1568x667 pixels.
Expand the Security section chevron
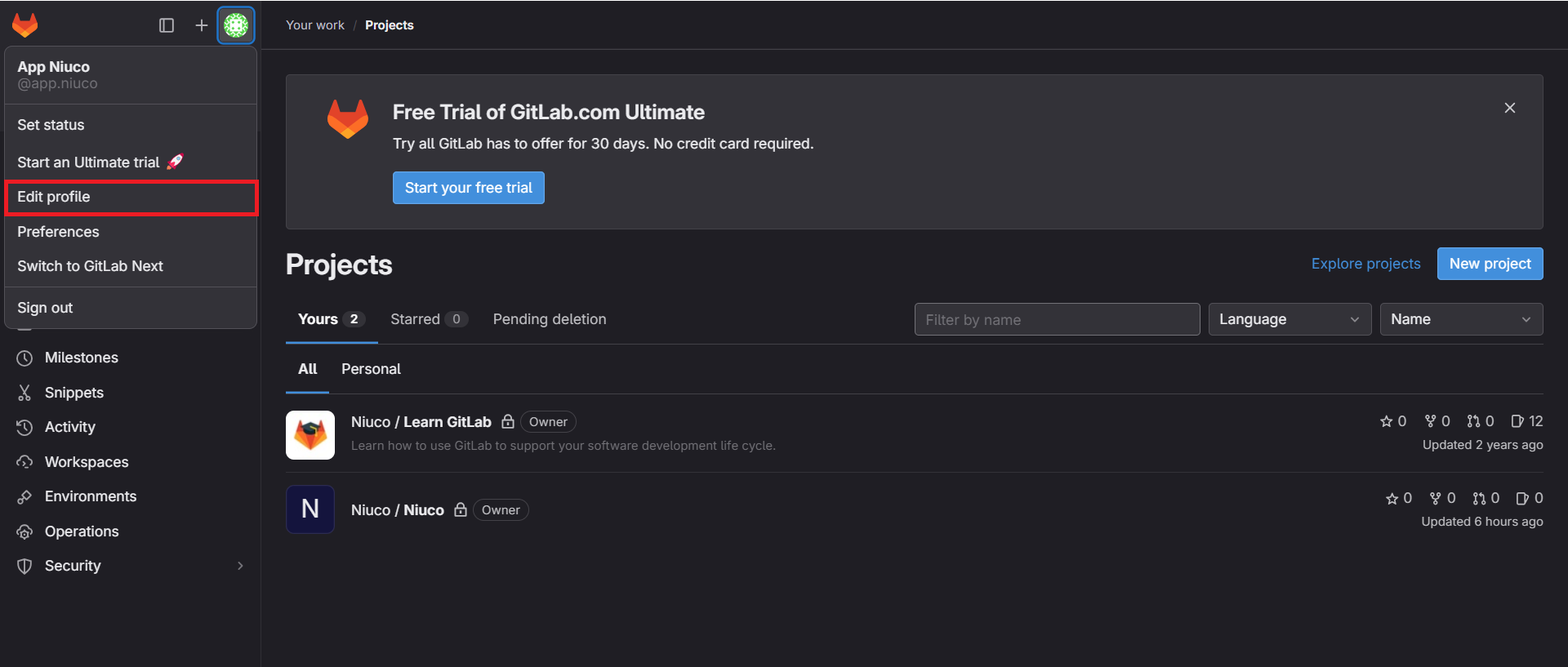pyautogui.click(x=240, y=566)
